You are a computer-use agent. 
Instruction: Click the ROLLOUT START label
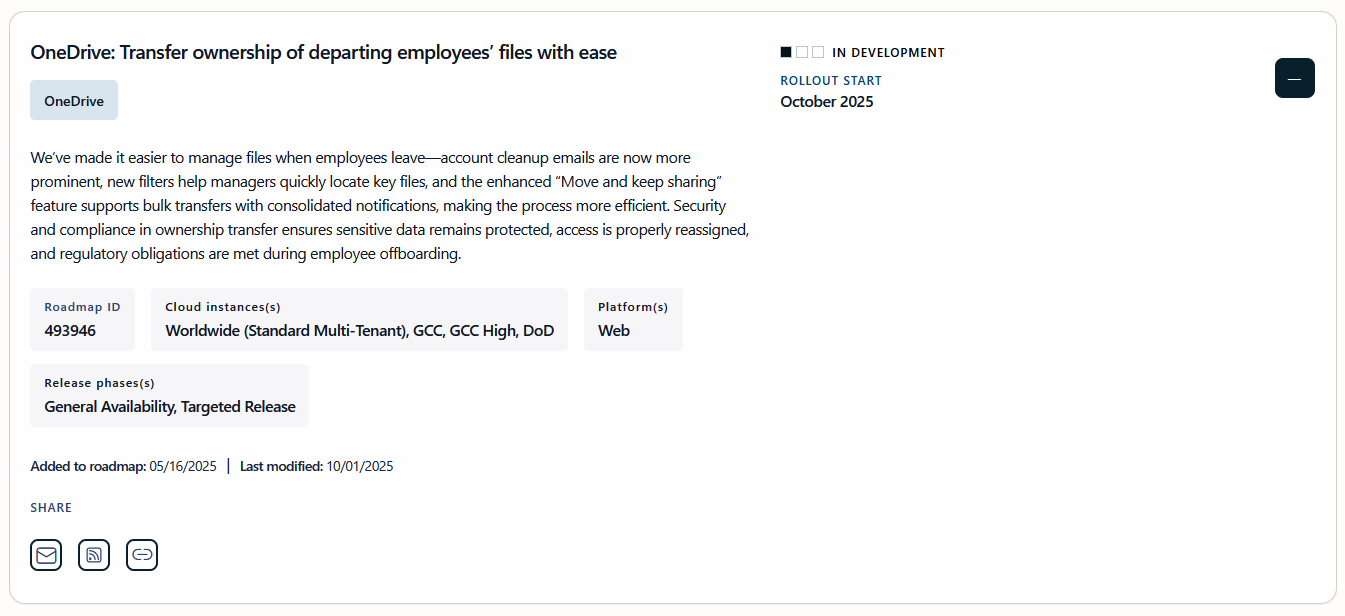click(831, 80)
